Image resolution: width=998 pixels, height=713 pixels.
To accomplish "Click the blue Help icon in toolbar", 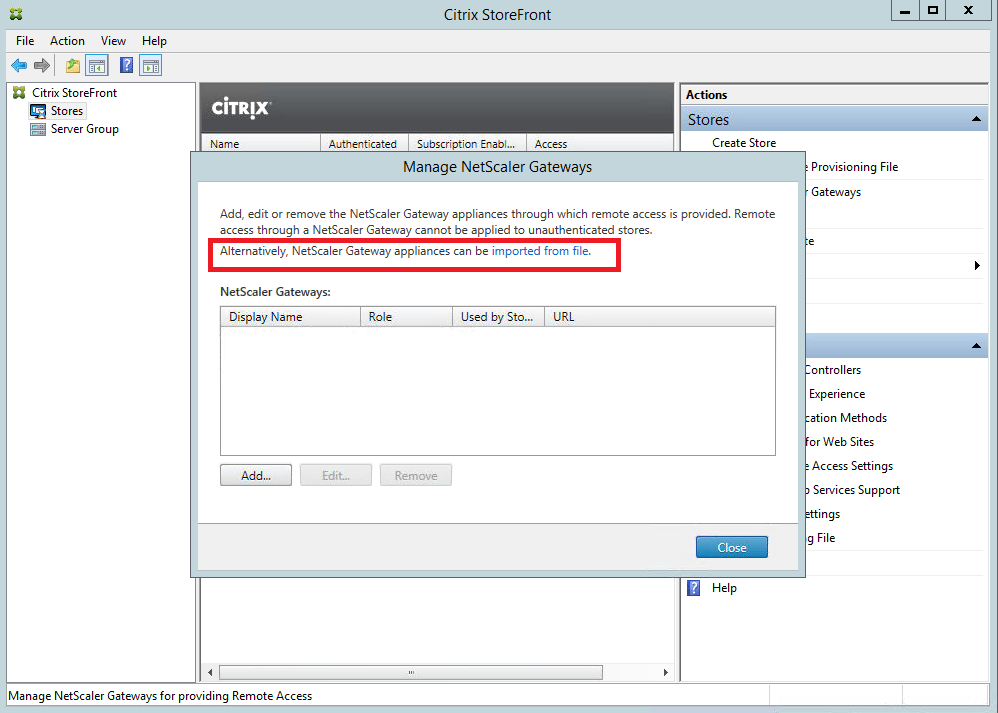I will coord(127,66).
